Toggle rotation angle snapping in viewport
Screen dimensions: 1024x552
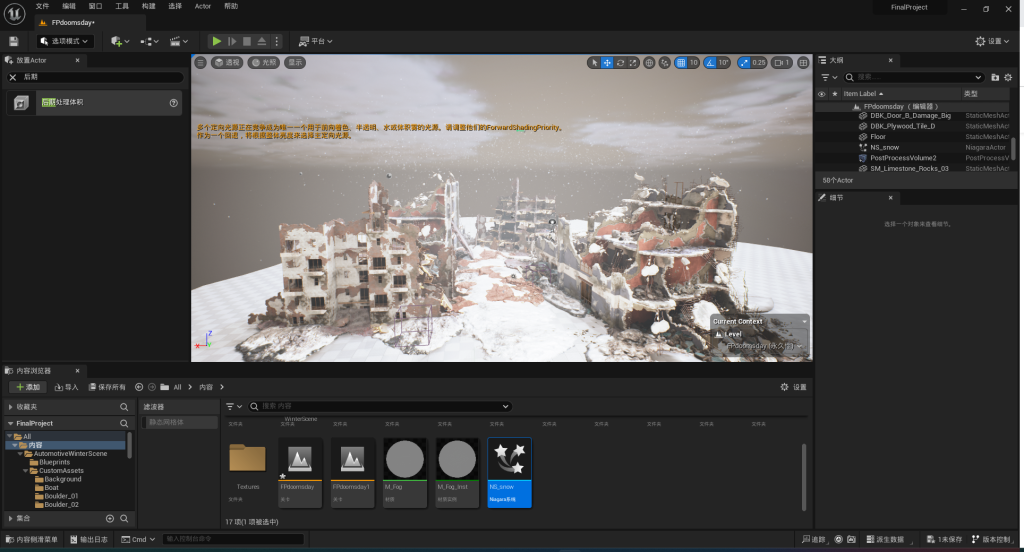click(x=712, y=62)
